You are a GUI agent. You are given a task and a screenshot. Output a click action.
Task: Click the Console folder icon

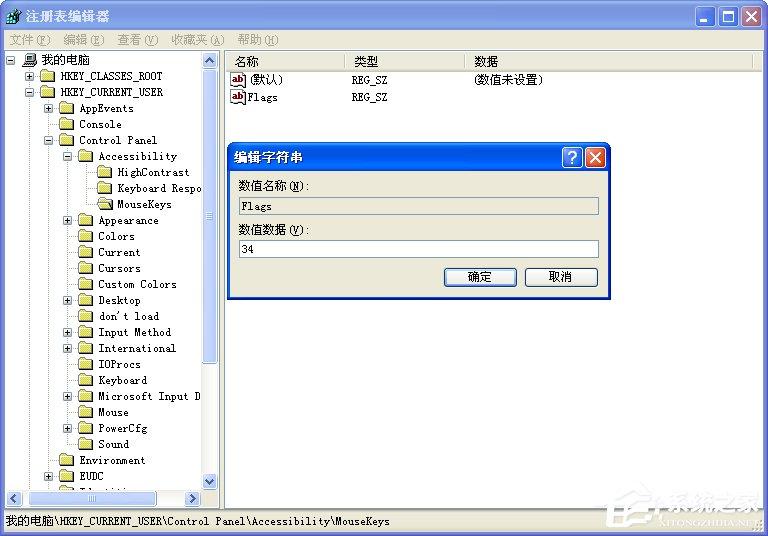click(67, 124)
